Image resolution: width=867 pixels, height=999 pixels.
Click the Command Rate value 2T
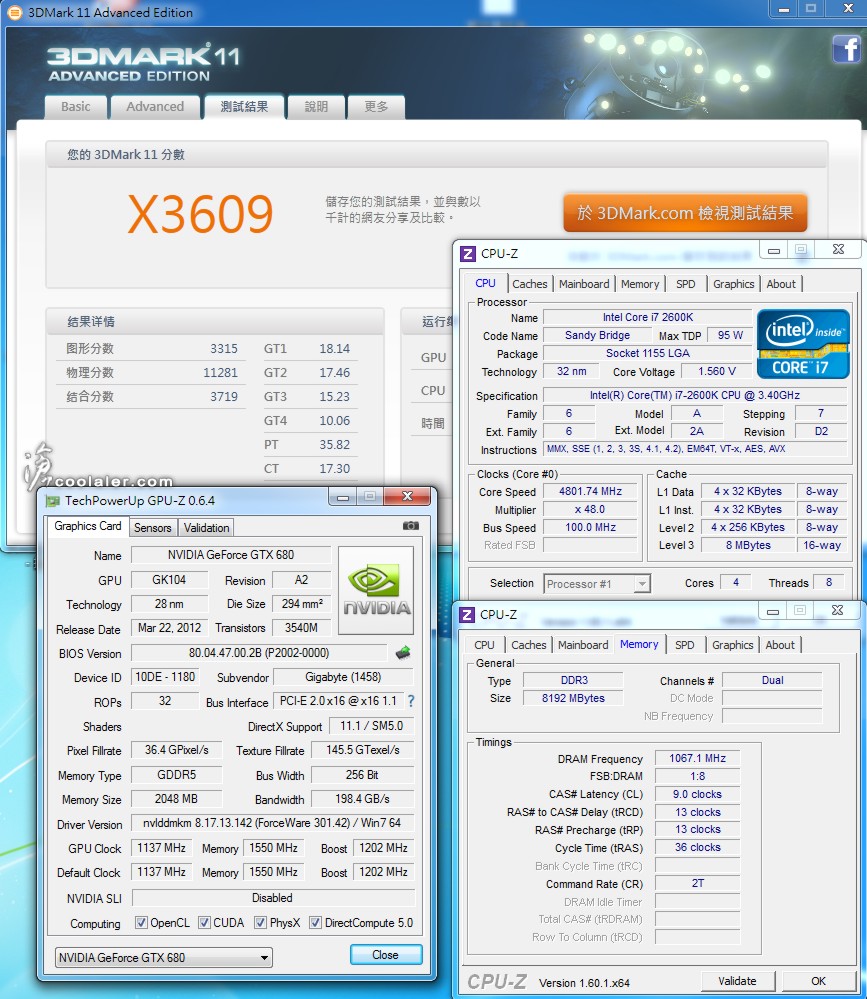click(x=698, y=884)
